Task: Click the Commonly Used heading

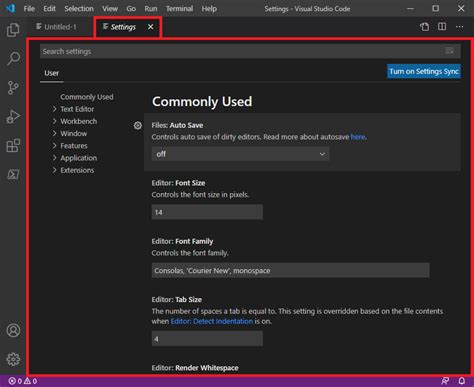Action: (202, 102)
